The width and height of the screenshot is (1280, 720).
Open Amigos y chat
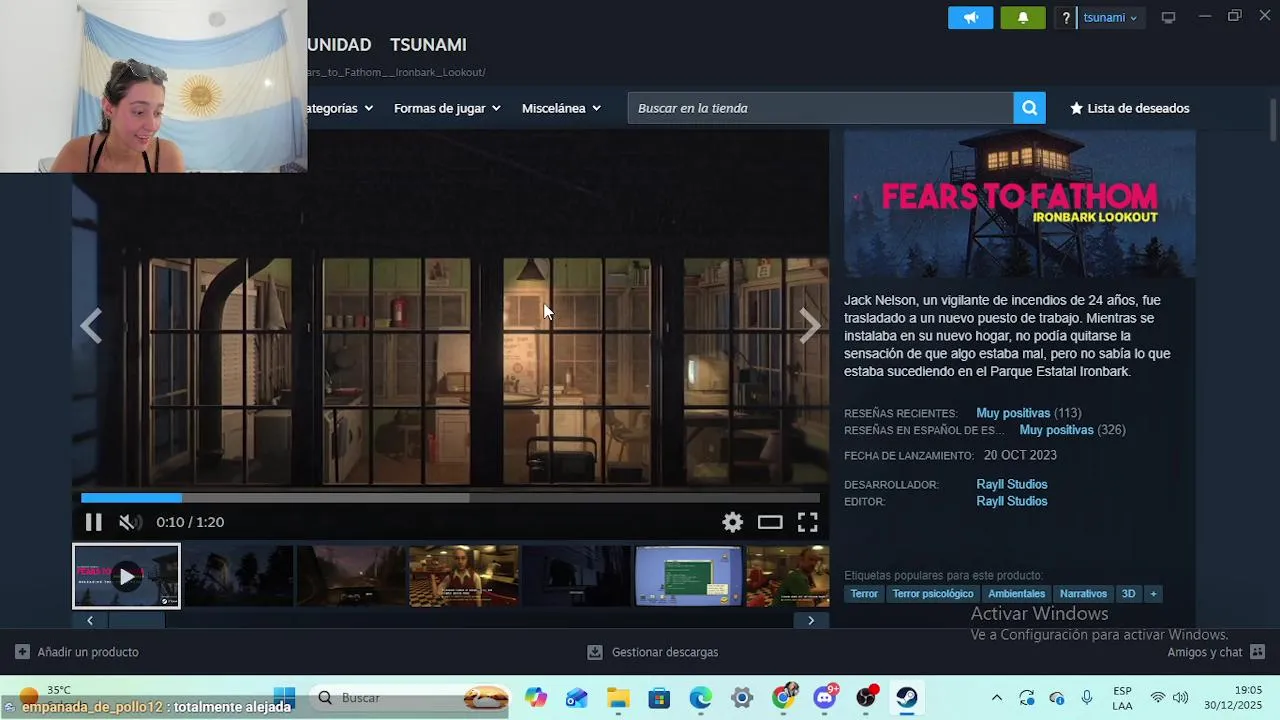[1216, 652]
